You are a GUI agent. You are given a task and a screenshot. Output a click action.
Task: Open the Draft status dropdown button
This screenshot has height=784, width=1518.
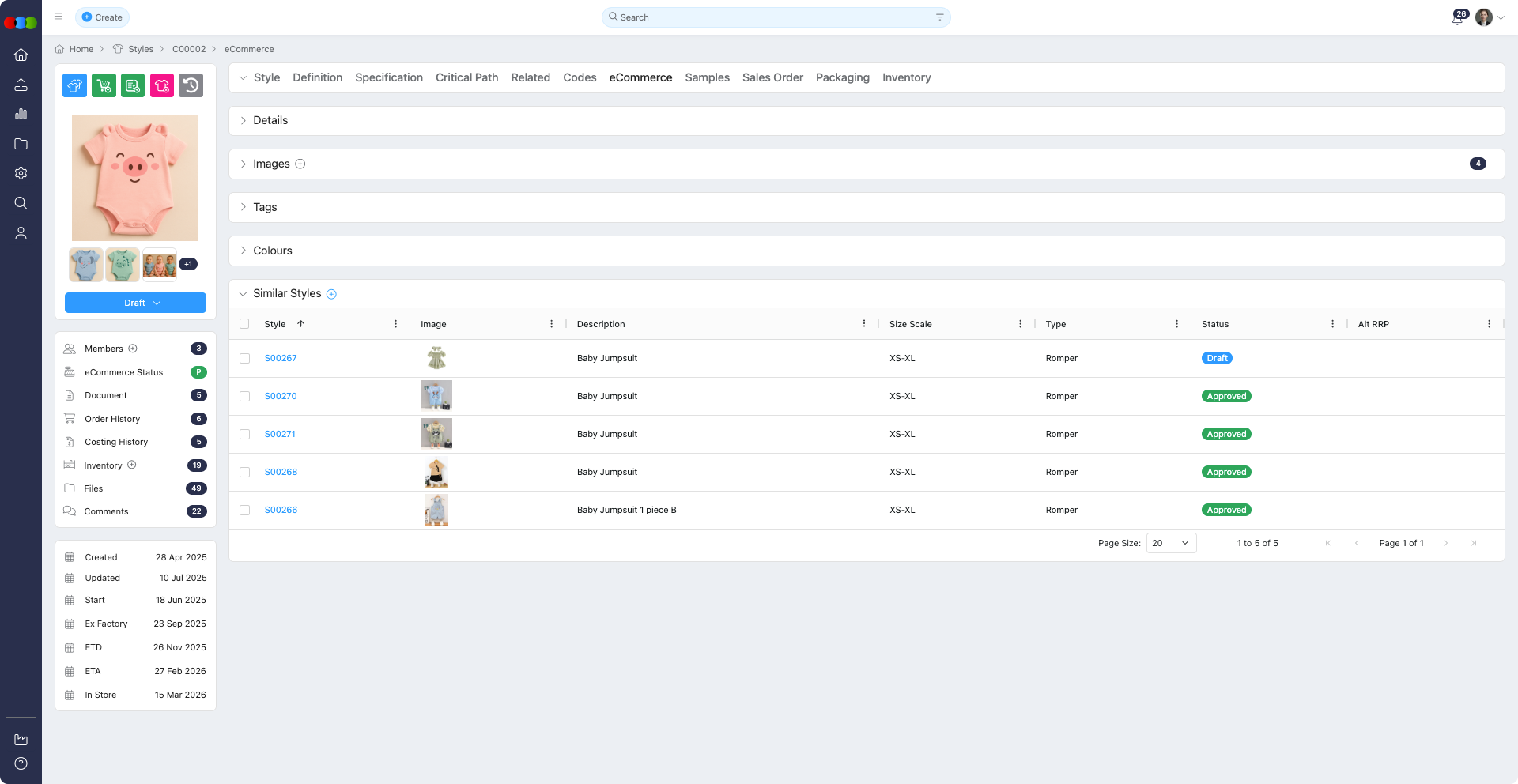[x=135, y=303]
